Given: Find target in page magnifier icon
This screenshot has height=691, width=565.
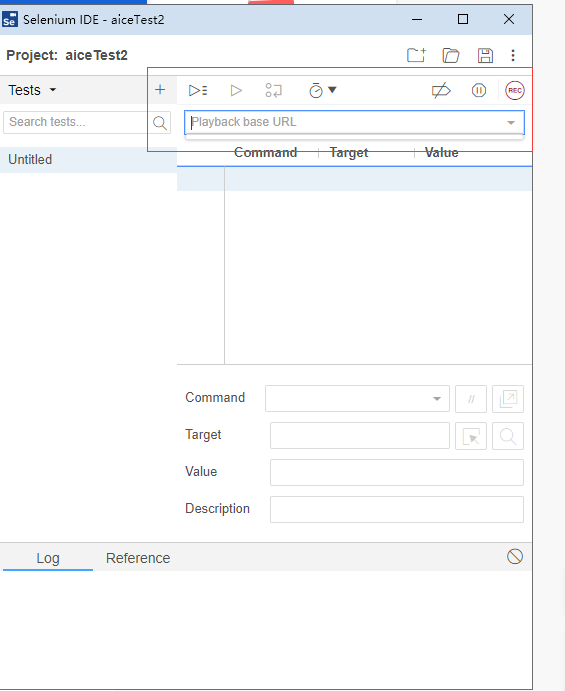Looking at the screenshot, I should (x=508, y=436).
